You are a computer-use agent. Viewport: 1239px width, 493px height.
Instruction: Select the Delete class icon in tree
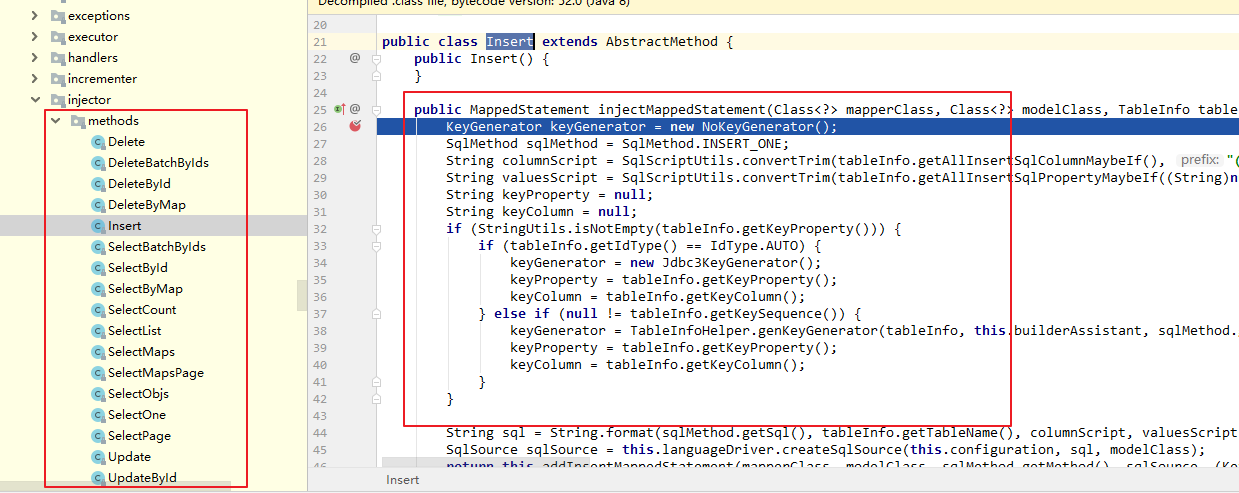pyautogui.click(x=98, y=142)
